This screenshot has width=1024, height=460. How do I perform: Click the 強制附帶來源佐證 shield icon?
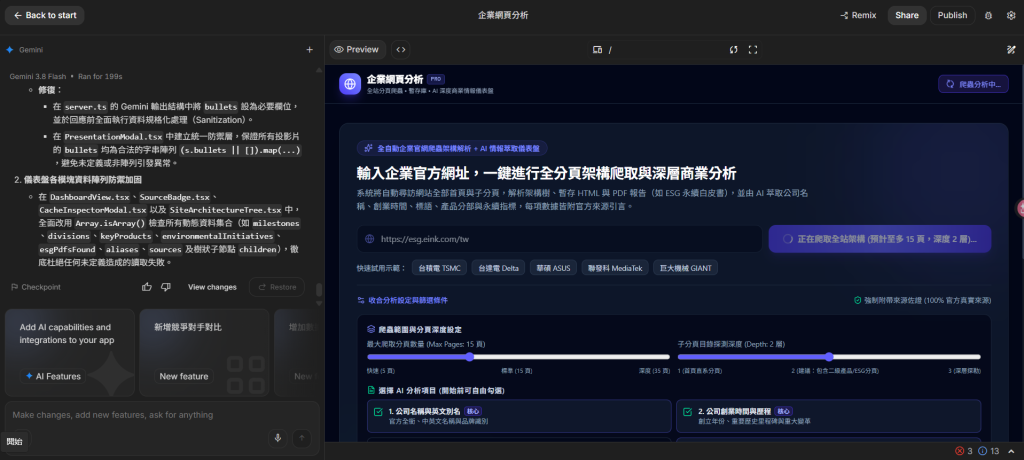point(858,301)
